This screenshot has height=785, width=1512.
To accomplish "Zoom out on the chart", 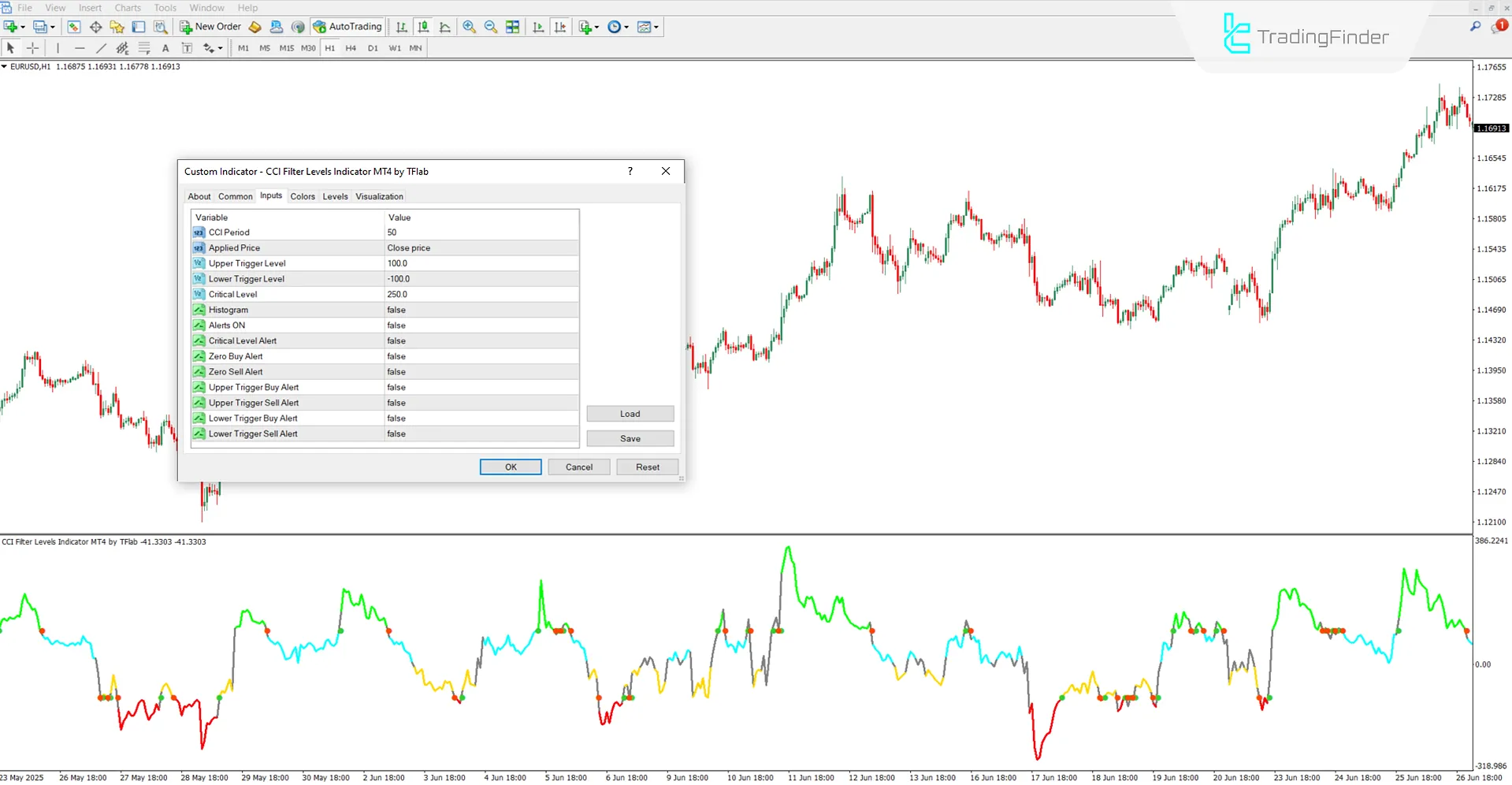I will coord(490,26).
